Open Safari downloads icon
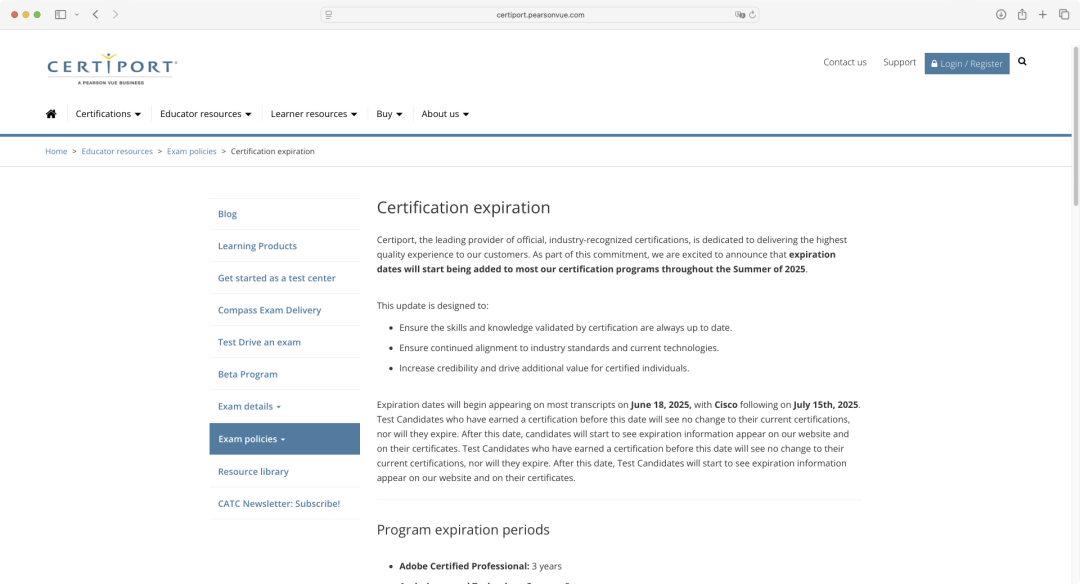Screen dimensions: 1080x584 [x=1001, y=15]
